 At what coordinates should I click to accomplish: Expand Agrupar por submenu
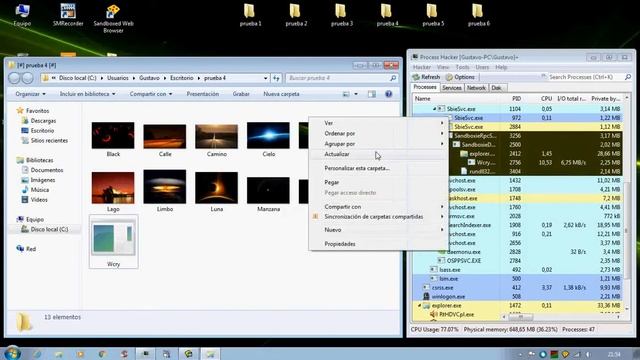click(378, 144)
